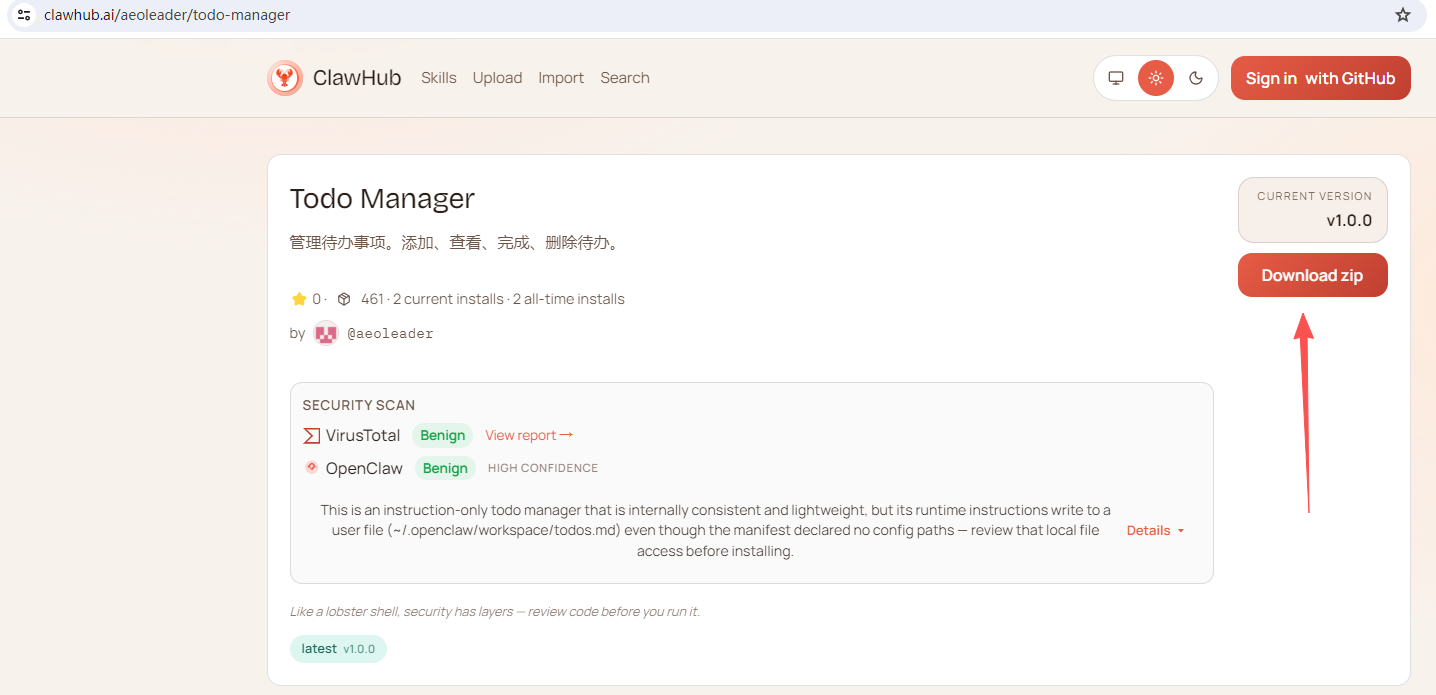
Task: Click the Current Version v1.0.0 box
Action: (x=1313, y=210)
